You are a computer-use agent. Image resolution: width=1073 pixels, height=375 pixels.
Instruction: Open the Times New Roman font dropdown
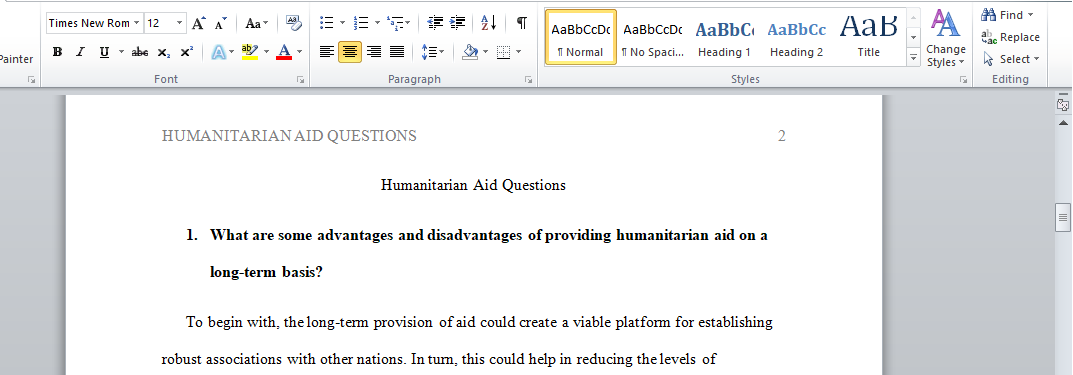pyautogui.click(x=137, y=23)
